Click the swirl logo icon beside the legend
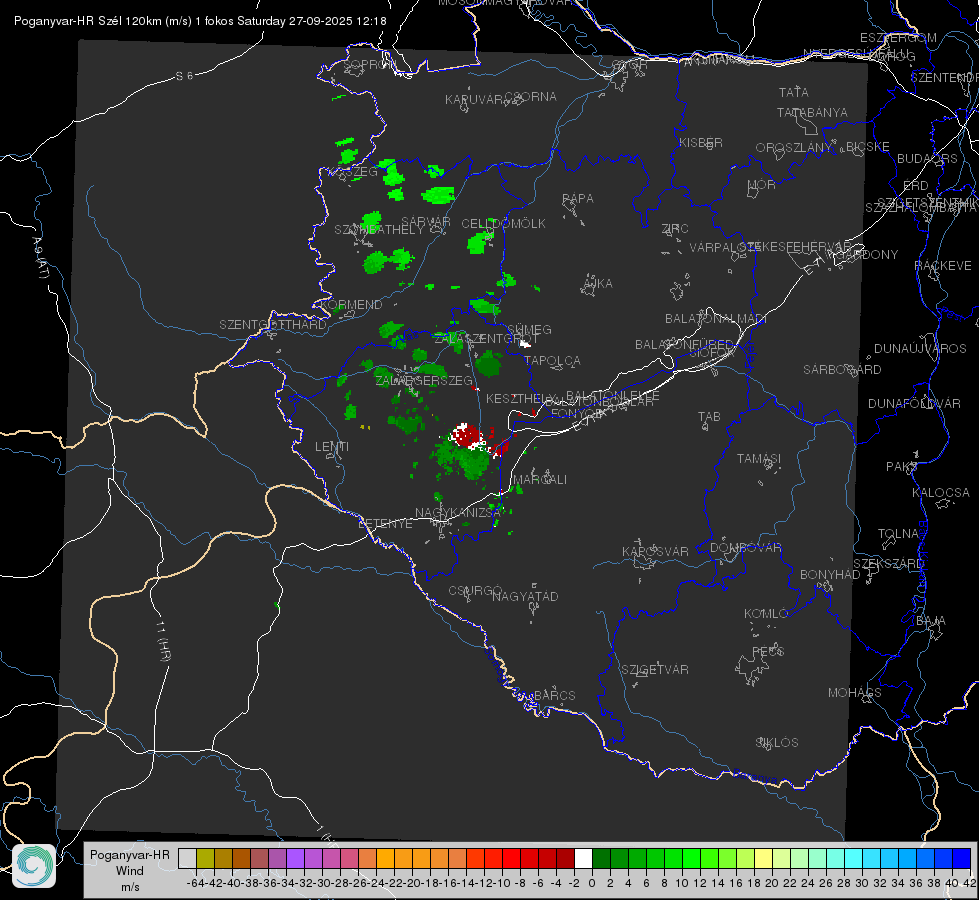This screenshot has width=979, height=900. (34, 866)
